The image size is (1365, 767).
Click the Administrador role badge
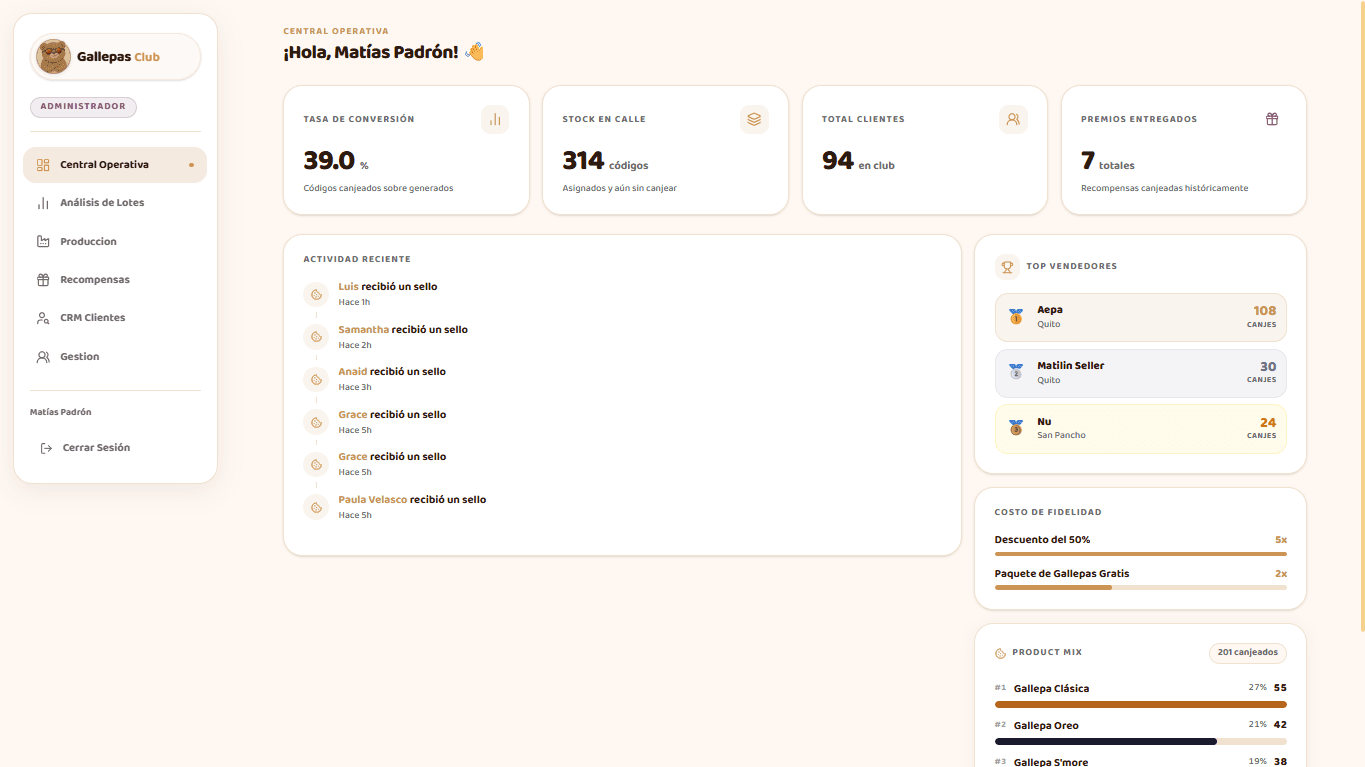83,107
